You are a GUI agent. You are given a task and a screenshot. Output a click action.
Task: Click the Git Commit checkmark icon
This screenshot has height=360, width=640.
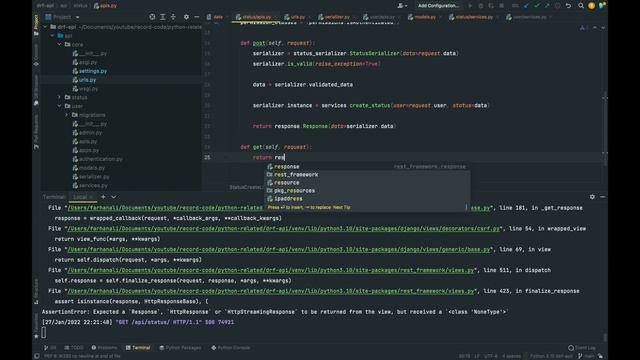click(x=537, y=6)
